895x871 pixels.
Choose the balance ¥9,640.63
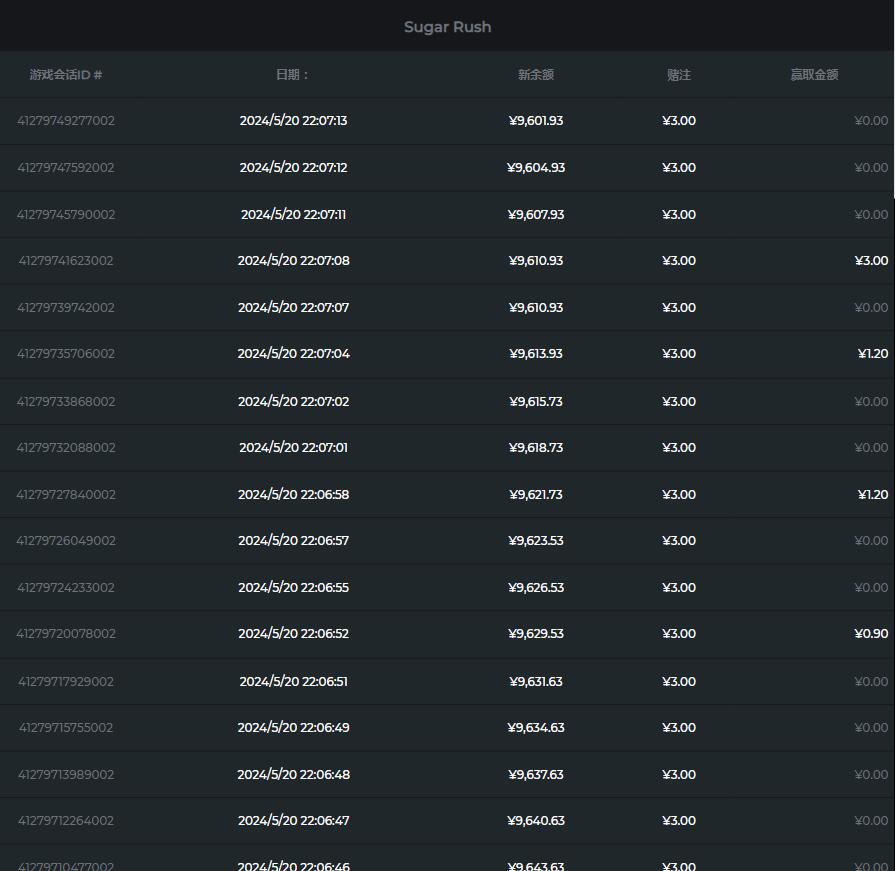[536, 821]
